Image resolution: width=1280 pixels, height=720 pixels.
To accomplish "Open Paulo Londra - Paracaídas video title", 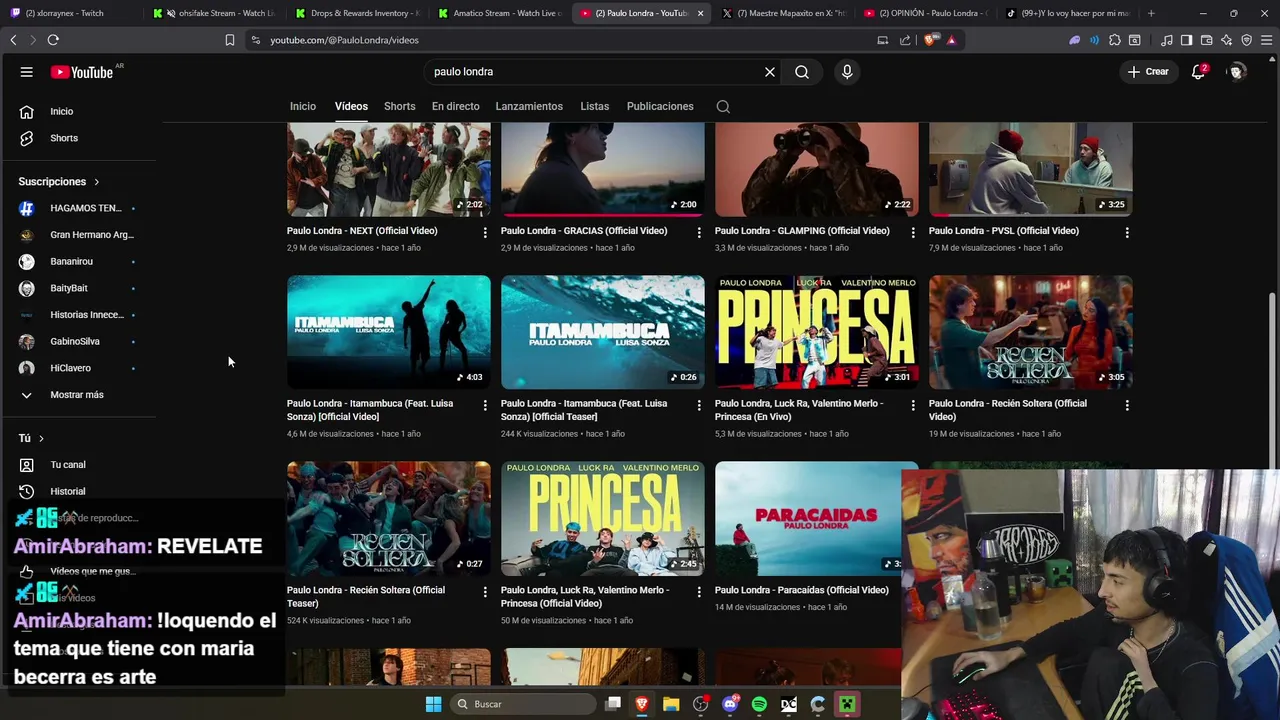I will pyautogui.click(x=801, y=590).
